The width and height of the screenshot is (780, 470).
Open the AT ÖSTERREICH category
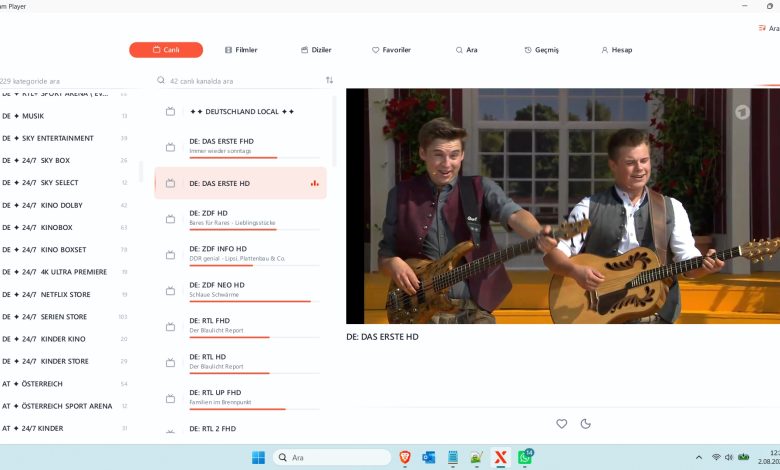point(65,383)
